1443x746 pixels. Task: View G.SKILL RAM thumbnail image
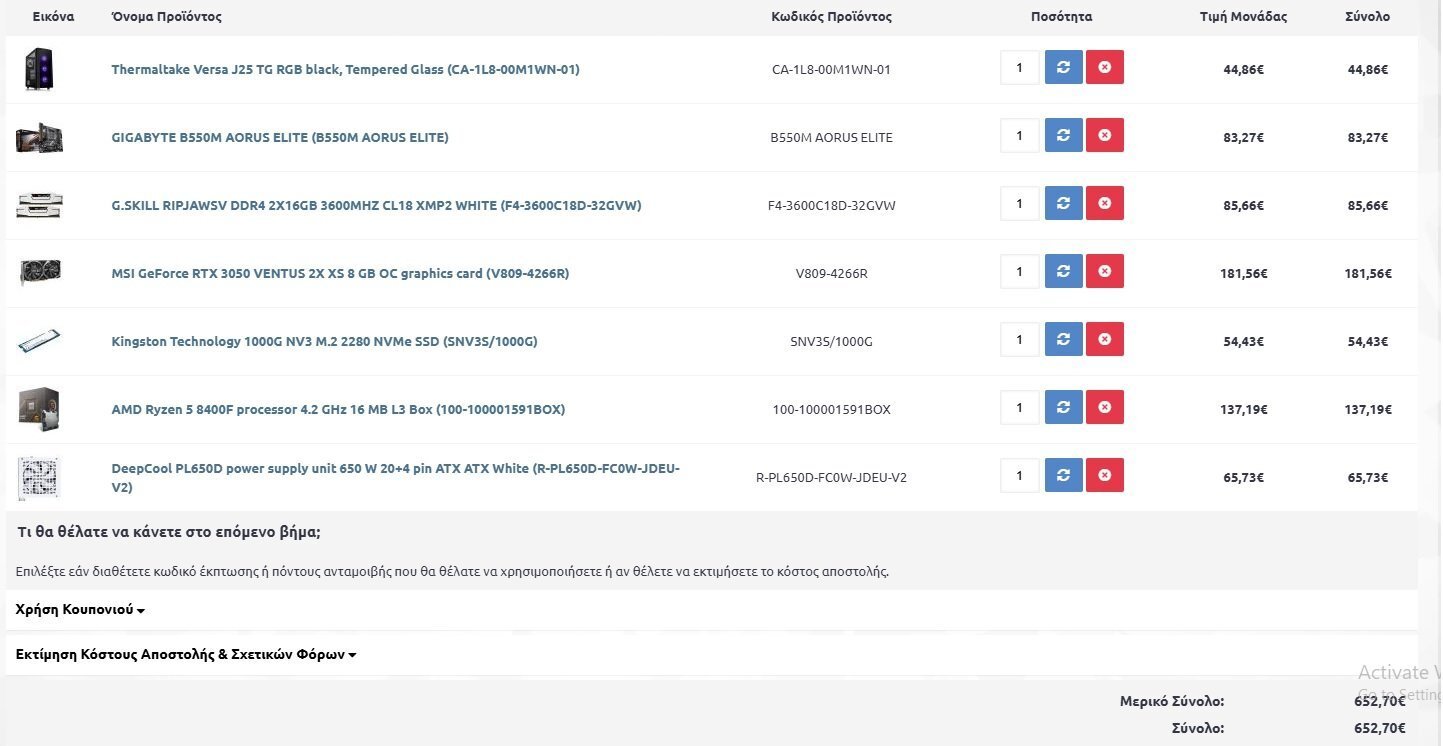40,205
